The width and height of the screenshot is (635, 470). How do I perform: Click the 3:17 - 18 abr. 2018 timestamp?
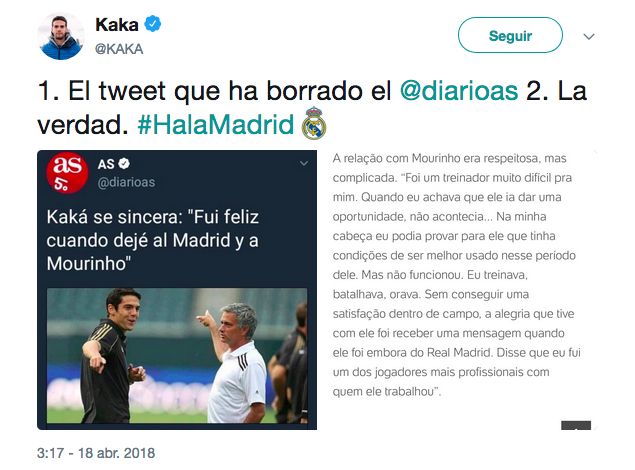coord(96,453)
